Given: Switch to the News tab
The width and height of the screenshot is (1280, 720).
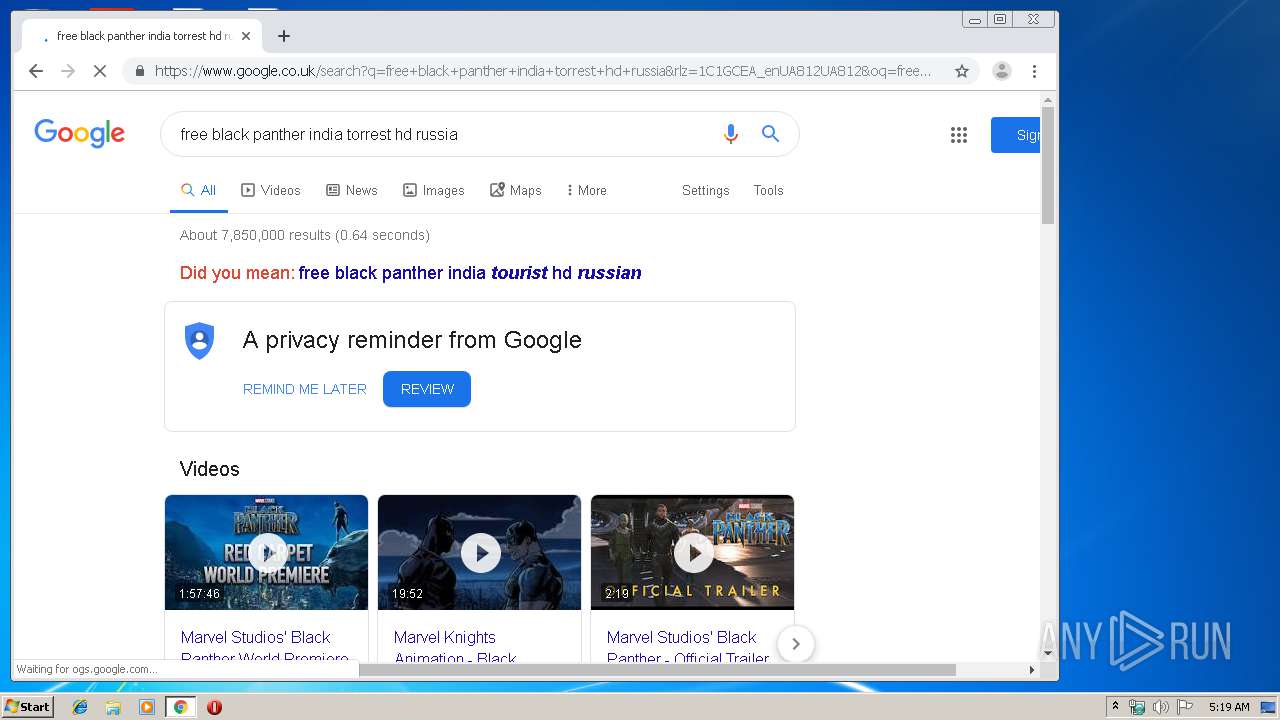Looking at the screenshot, I should point(352,190).
